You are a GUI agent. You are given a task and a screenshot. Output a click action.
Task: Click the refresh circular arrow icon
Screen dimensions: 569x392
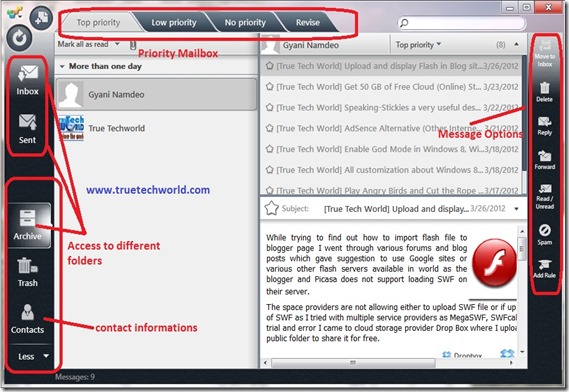[19, 38]
